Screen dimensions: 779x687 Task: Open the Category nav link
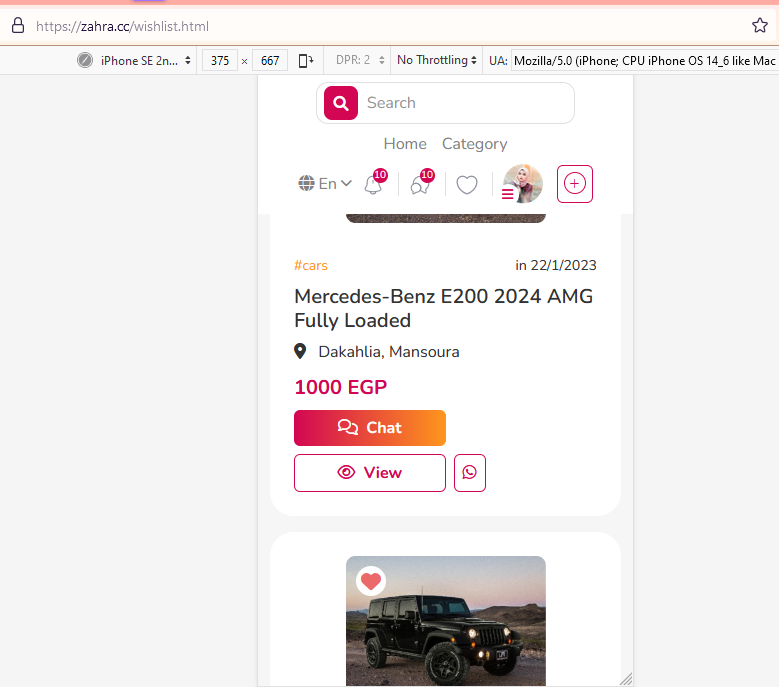click(x=474, y=144)
